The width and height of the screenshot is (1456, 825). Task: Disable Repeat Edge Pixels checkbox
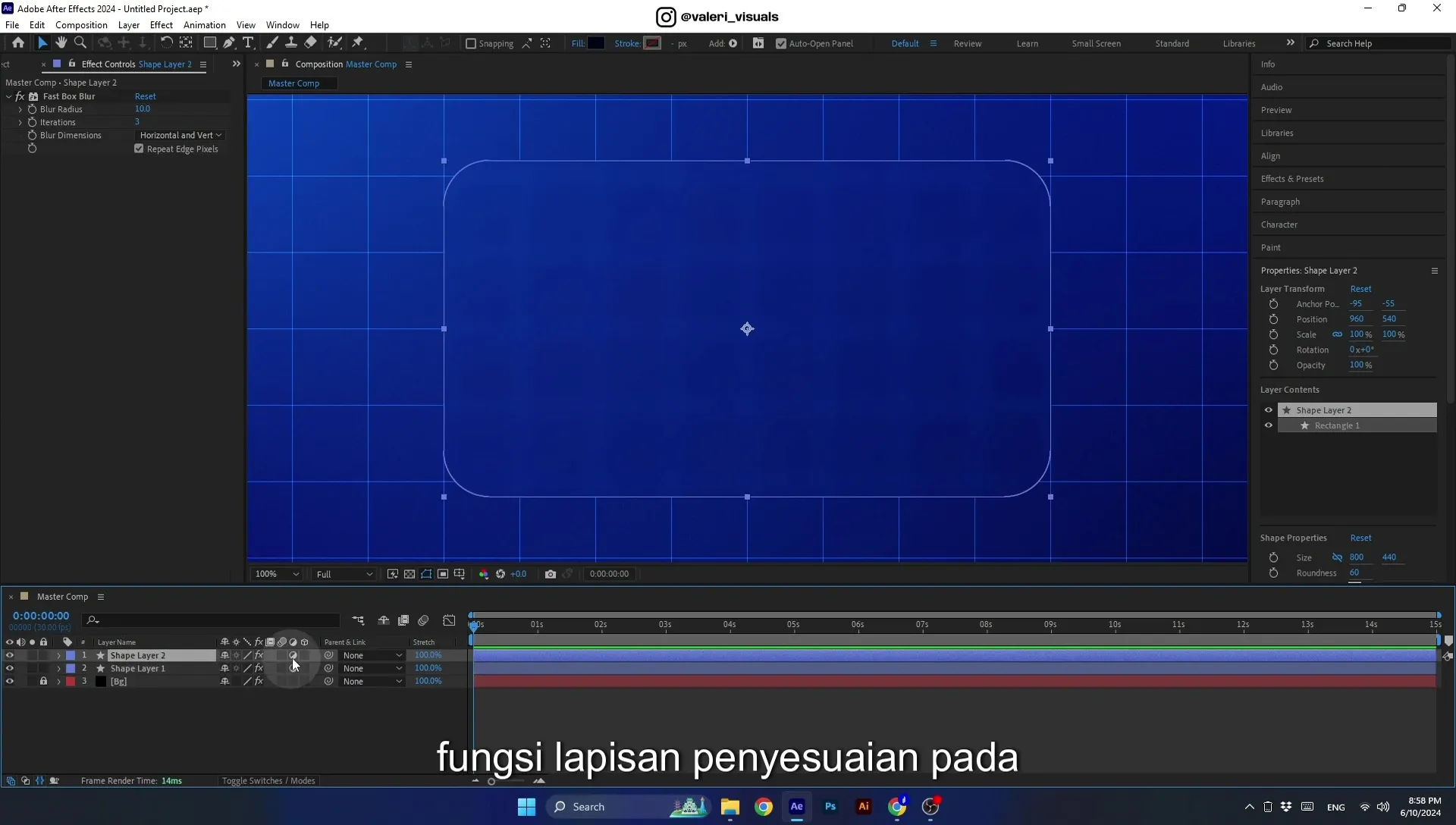click(139, 149)
